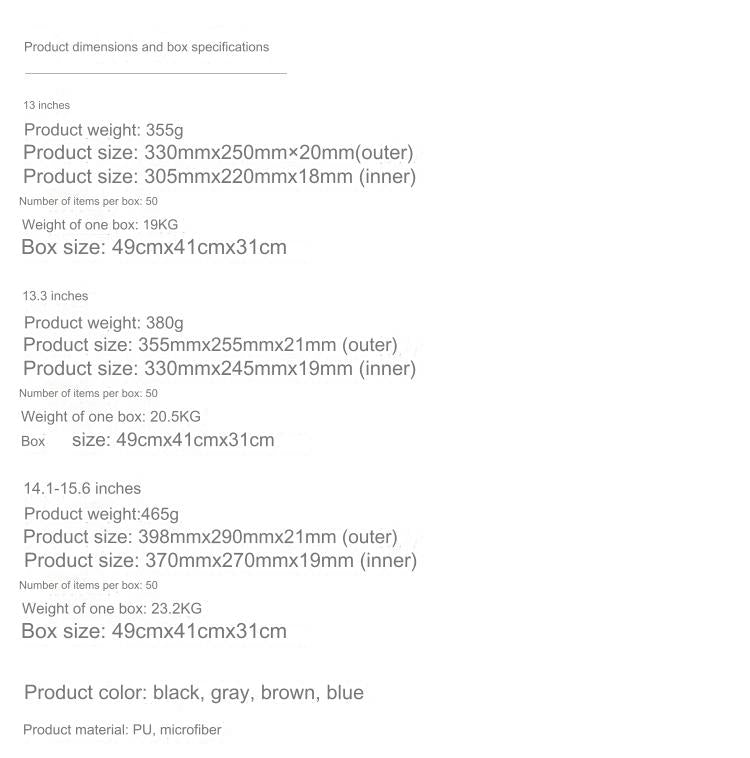
Task: Click the 'Product weight:465g' line
Action: [x=101, y=514]
